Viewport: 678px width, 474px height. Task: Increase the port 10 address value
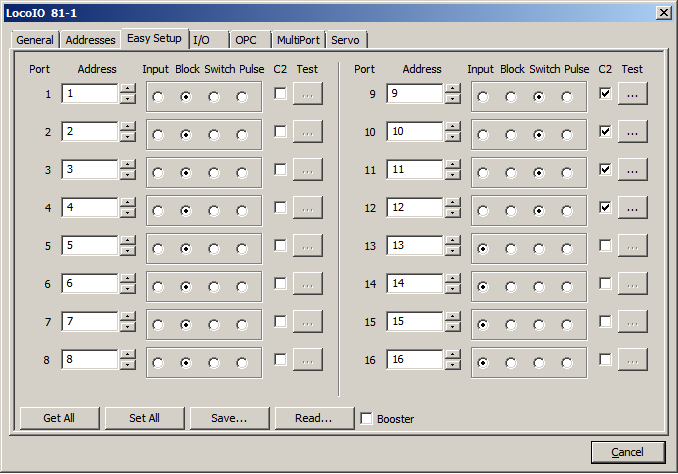point(453,127)
